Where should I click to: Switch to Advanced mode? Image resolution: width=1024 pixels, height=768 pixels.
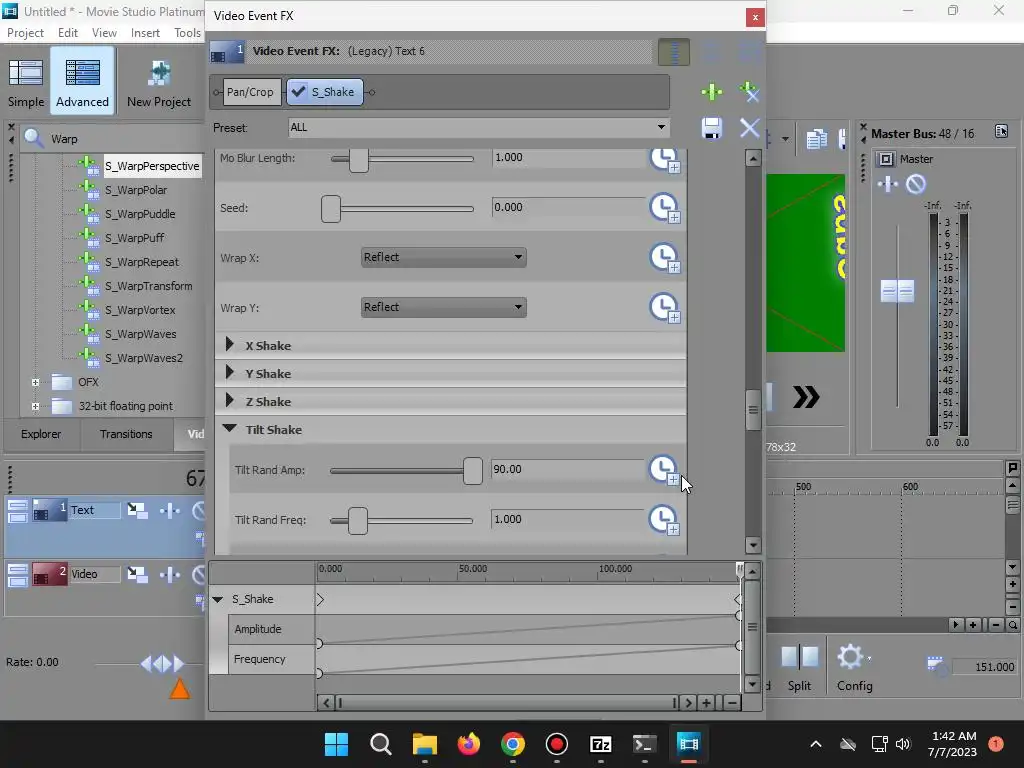click(82, 81)
